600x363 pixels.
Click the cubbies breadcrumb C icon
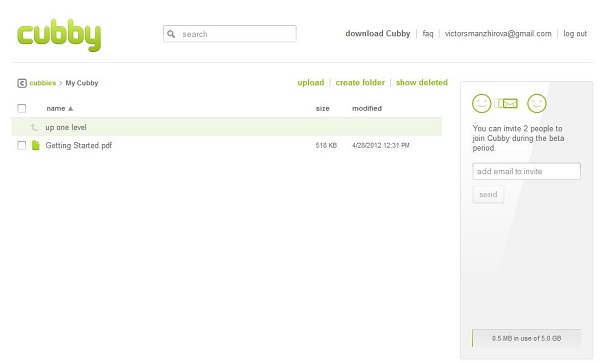22,83
